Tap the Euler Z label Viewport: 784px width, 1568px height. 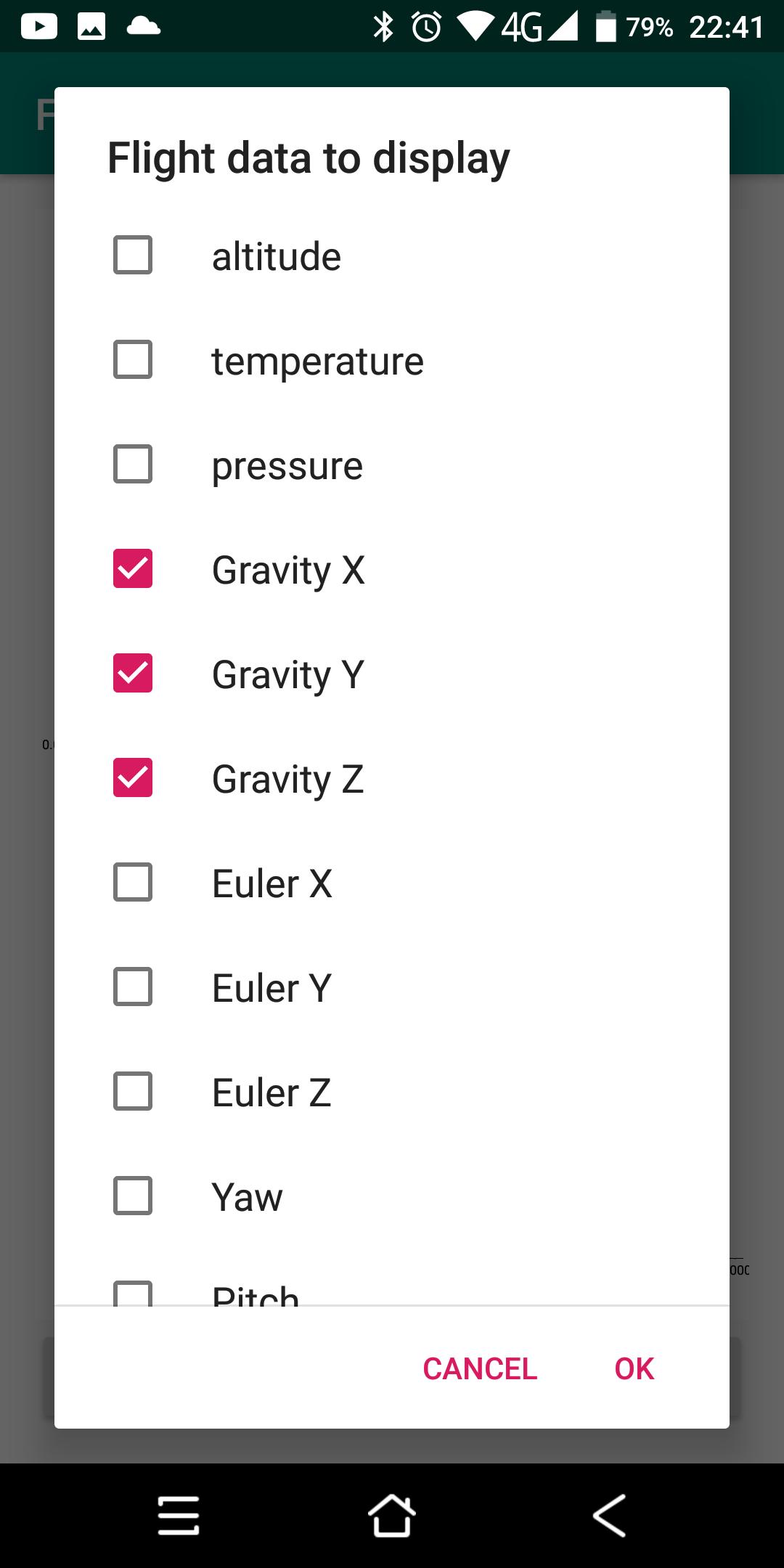pos(272,1093)
